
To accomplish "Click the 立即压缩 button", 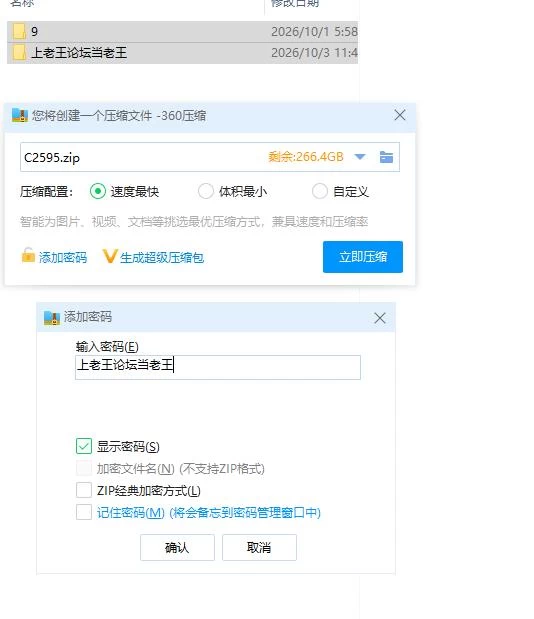I will click(x=363, y=257).
